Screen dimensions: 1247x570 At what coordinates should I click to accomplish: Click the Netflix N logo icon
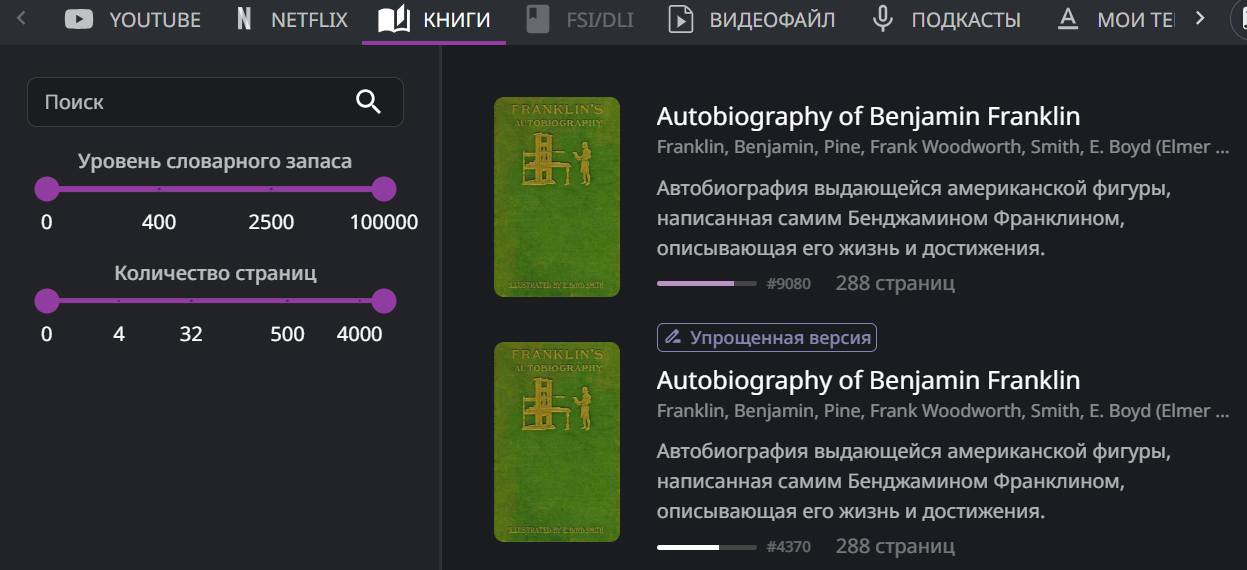pos(244,19)
